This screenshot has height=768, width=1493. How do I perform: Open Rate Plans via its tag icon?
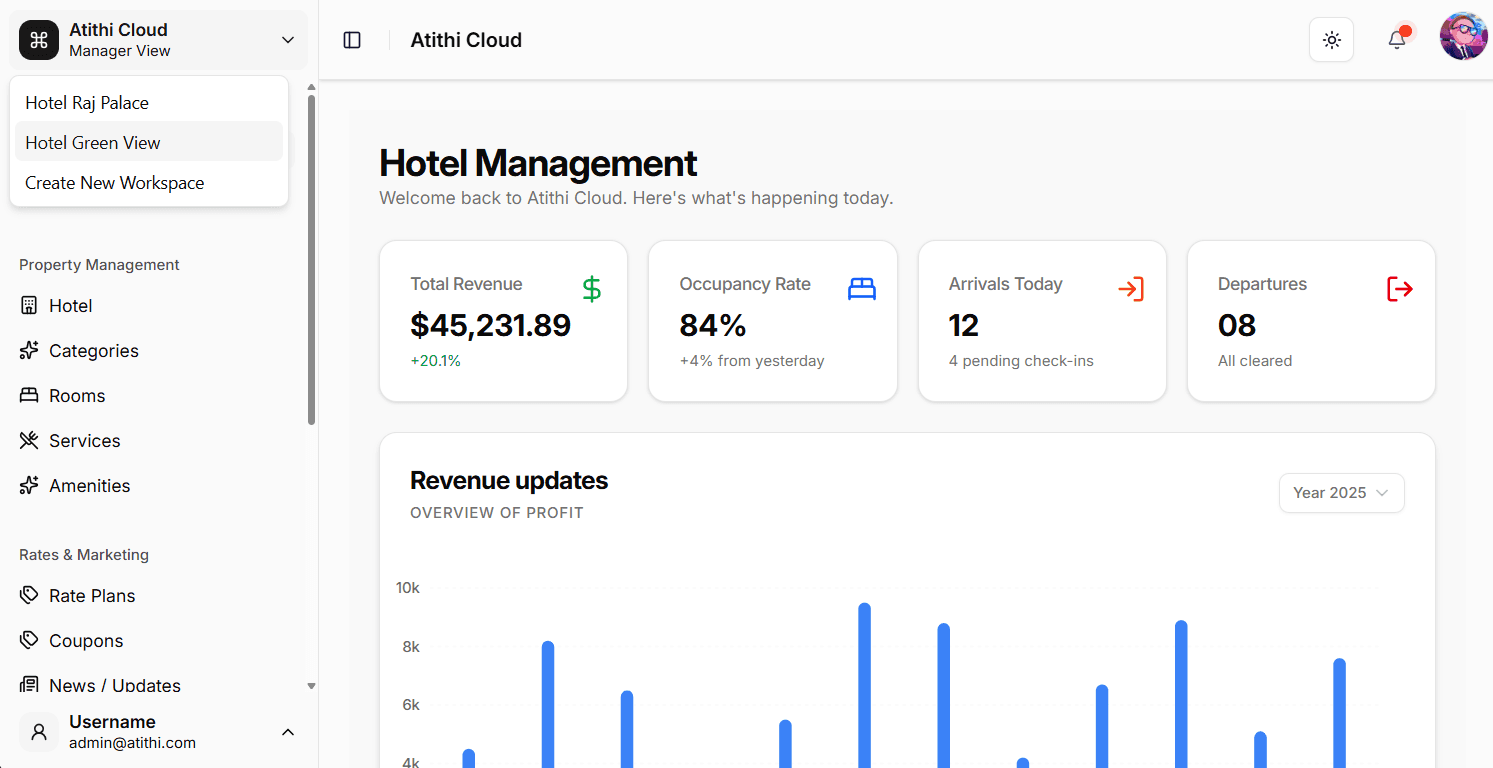tap(30, 595)
